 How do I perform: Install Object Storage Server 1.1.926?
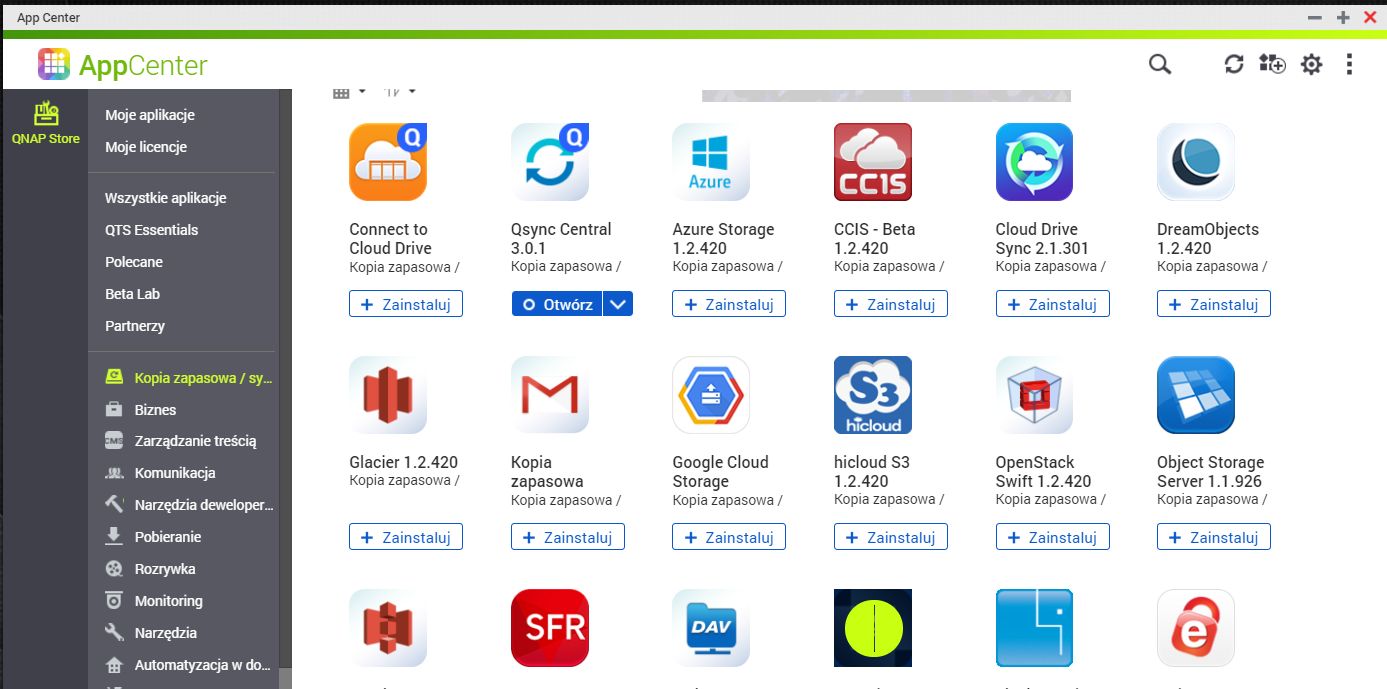click(x=1214, y=537)
